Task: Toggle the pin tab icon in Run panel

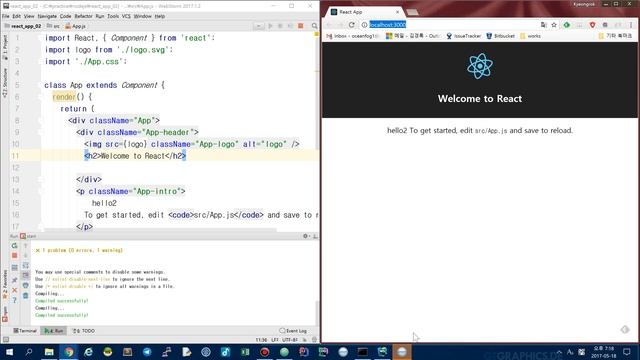Action: tap(14, 280)
